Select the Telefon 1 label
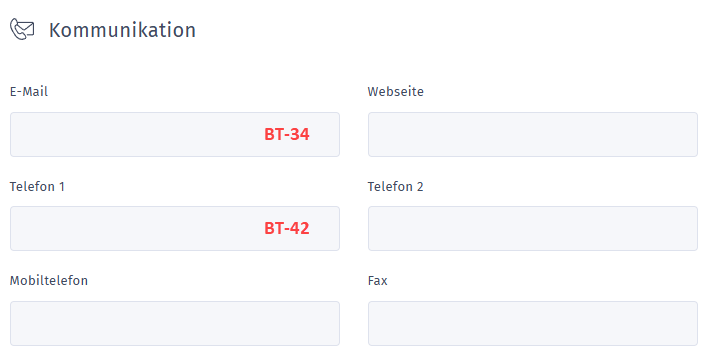 point(37,186)
